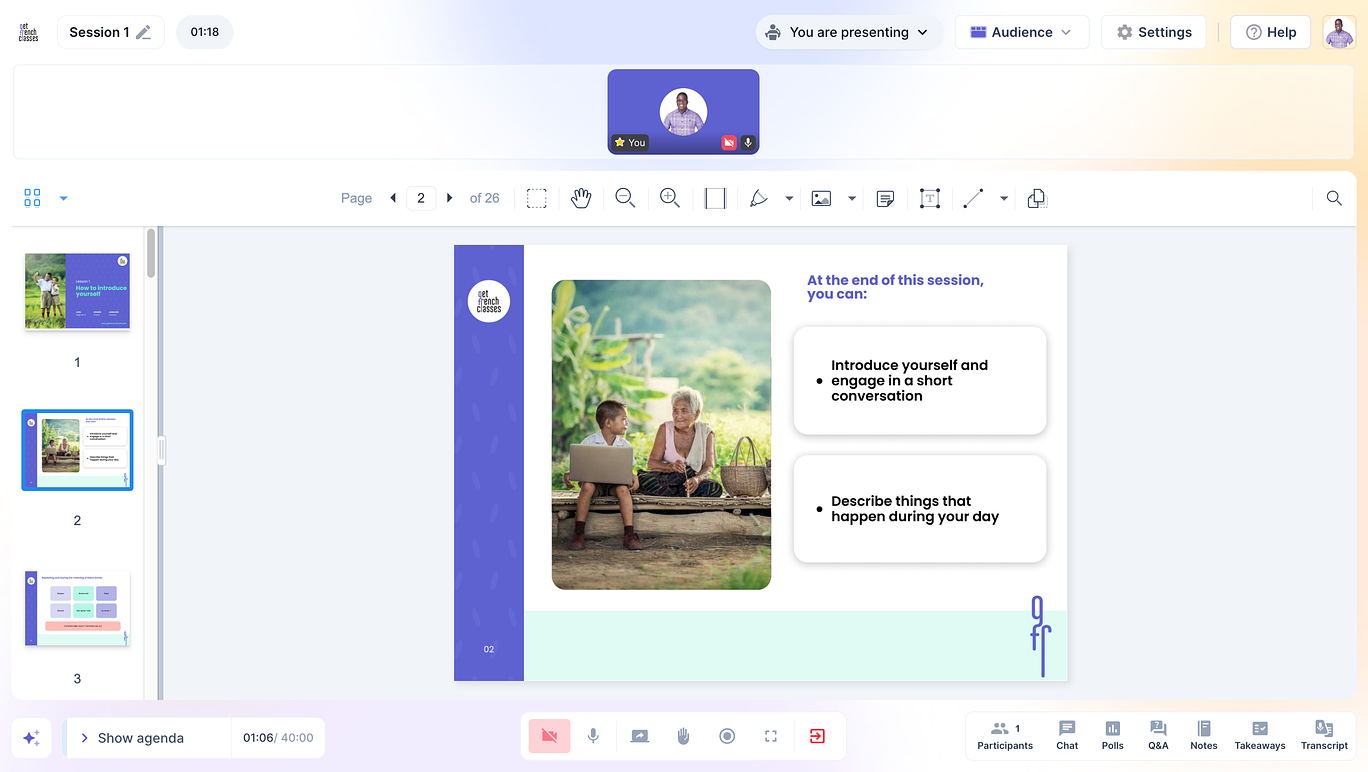Select the text box tool
This screenshot has width=1368, height=772.
point(930,198)
